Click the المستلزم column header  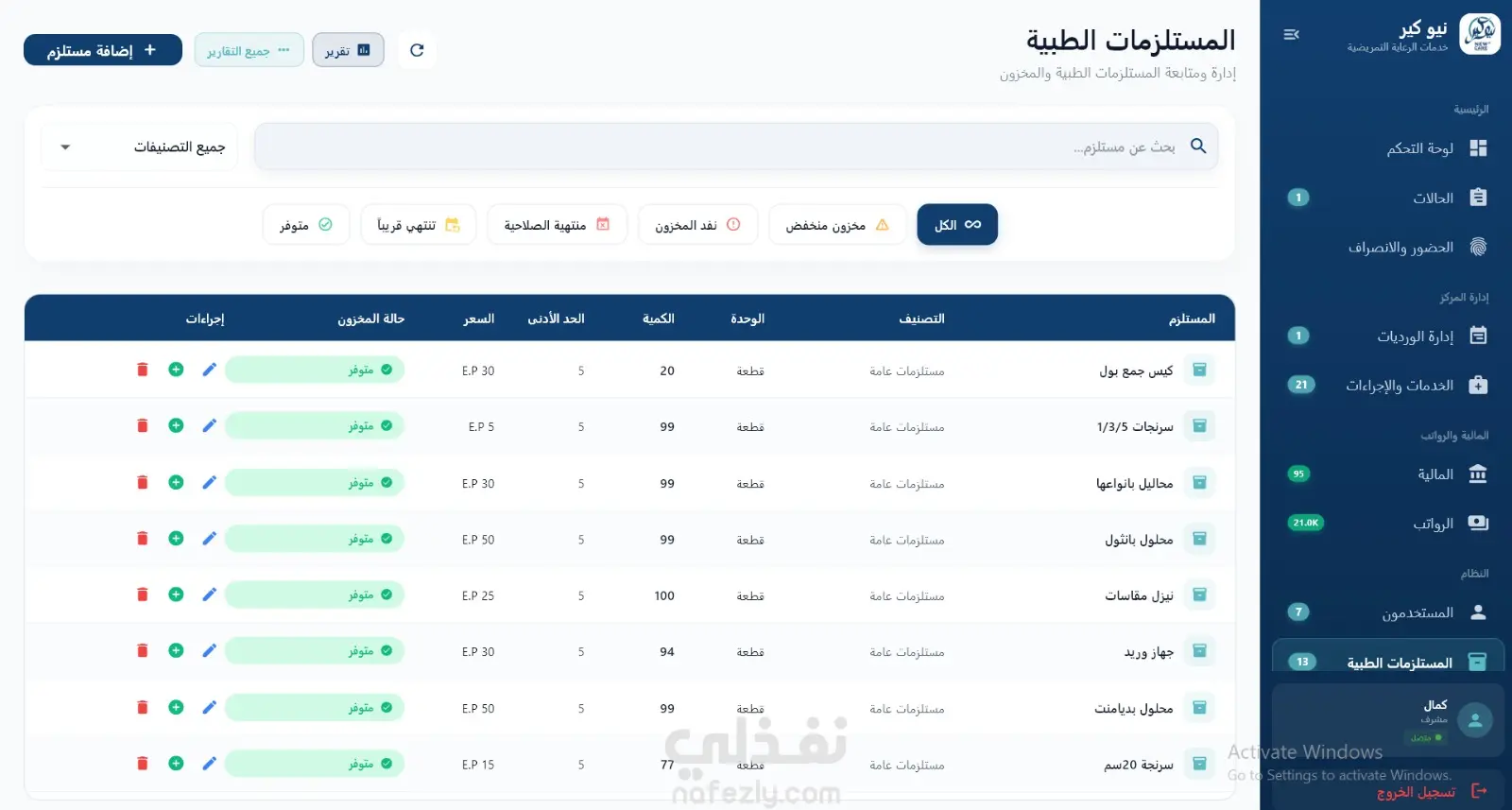click(1192, 319)
